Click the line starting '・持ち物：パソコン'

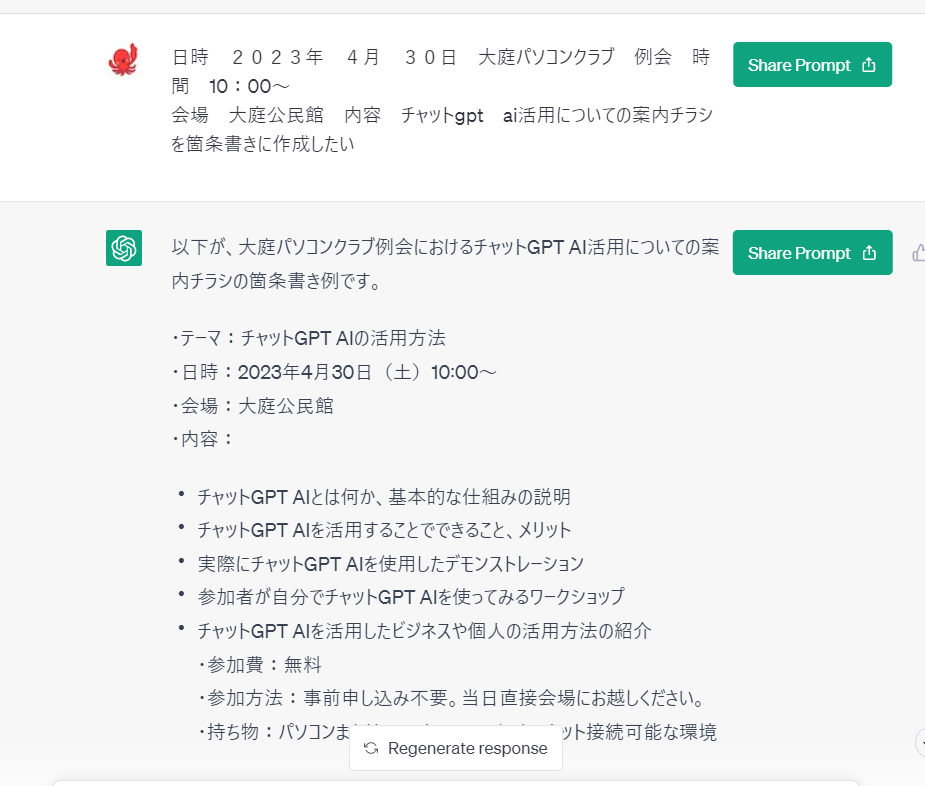tap(457, 732)
